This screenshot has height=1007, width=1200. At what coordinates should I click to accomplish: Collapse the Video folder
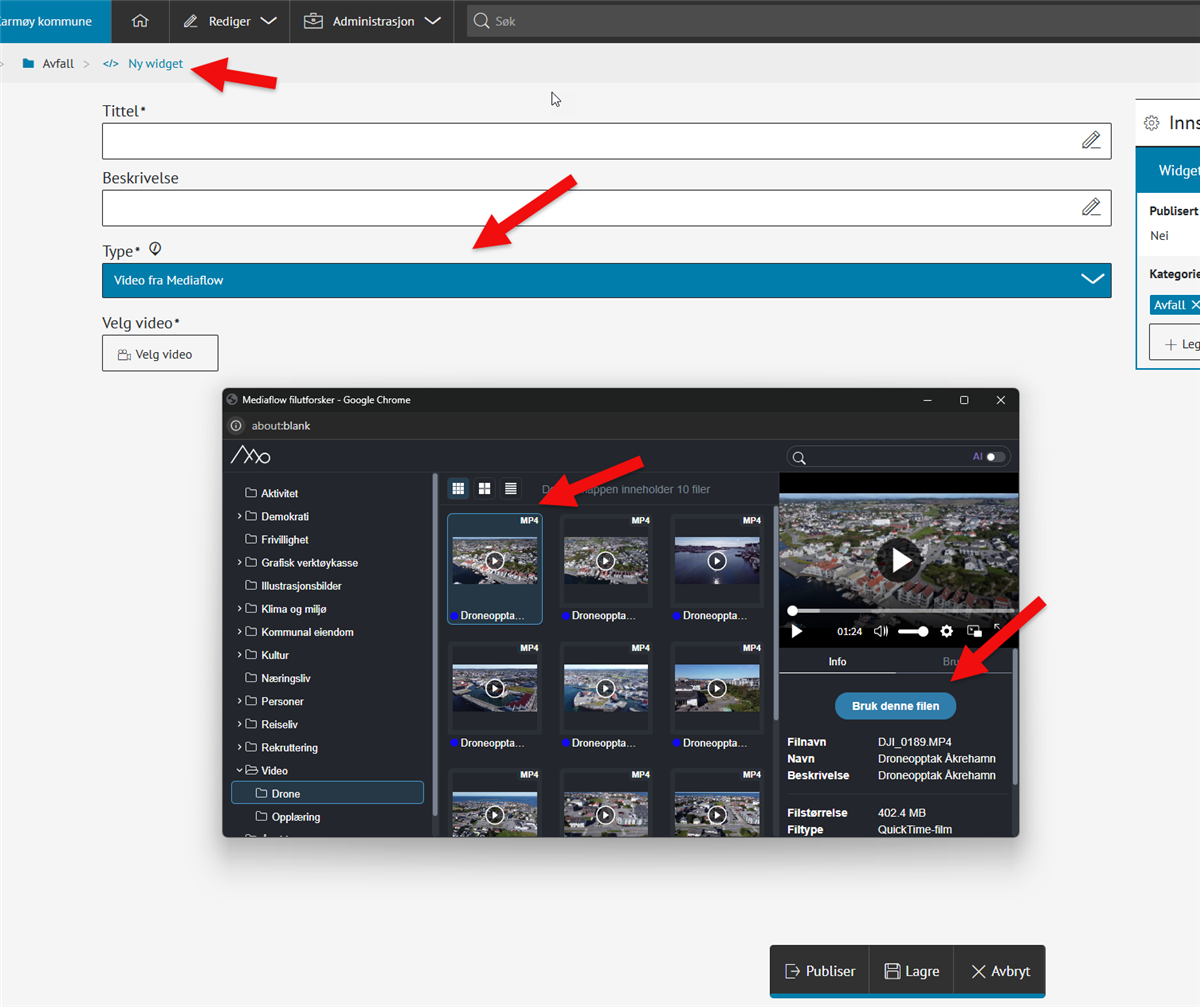(240, 770)
